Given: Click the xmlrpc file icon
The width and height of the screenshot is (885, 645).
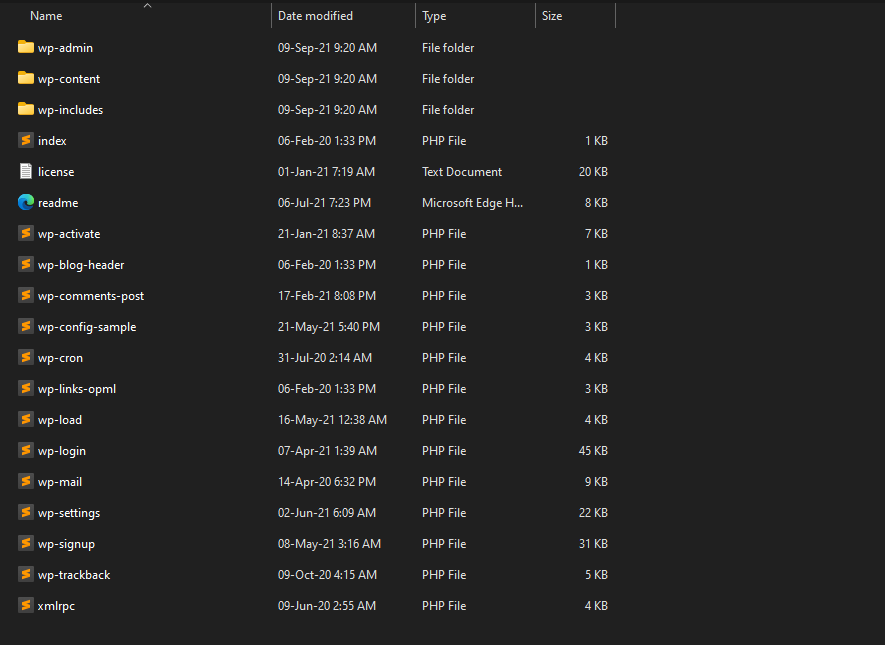Looking at the screenshot, I should [25, 605].
